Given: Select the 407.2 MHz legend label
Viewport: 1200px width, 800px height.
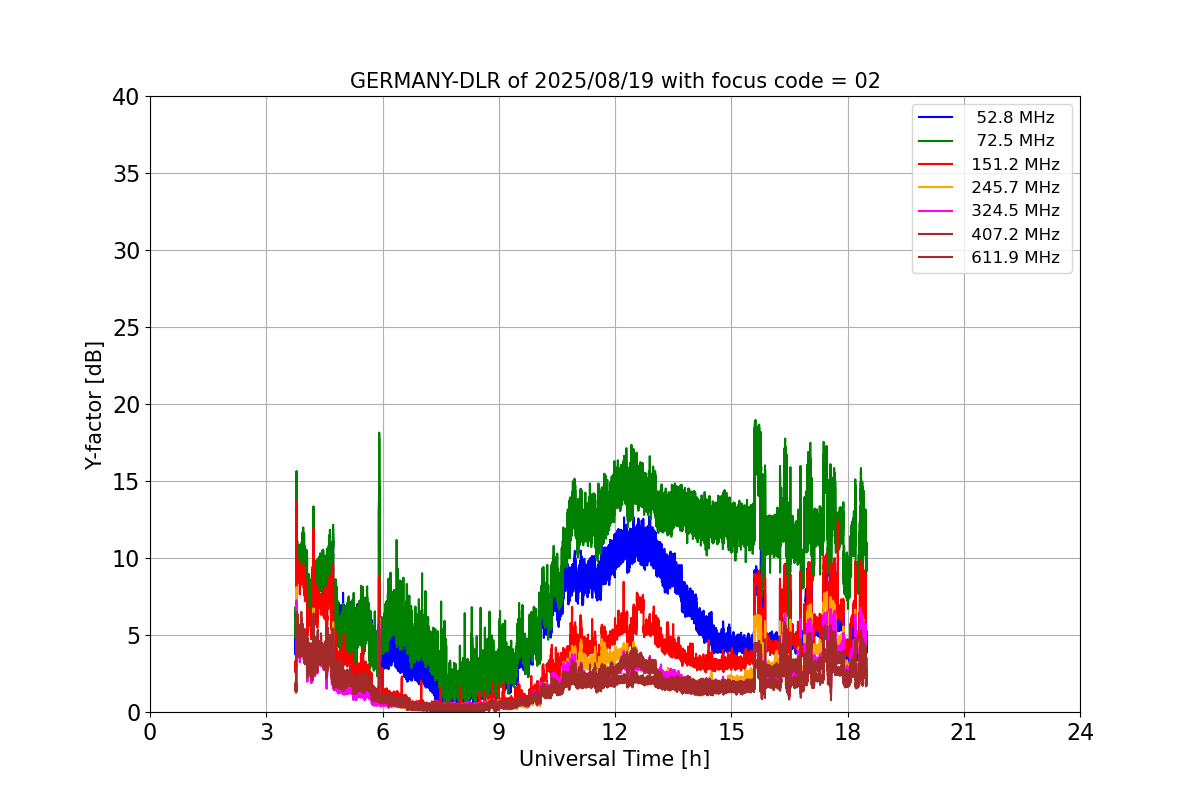Looking at the screenshot, I should coord(1015,234).
